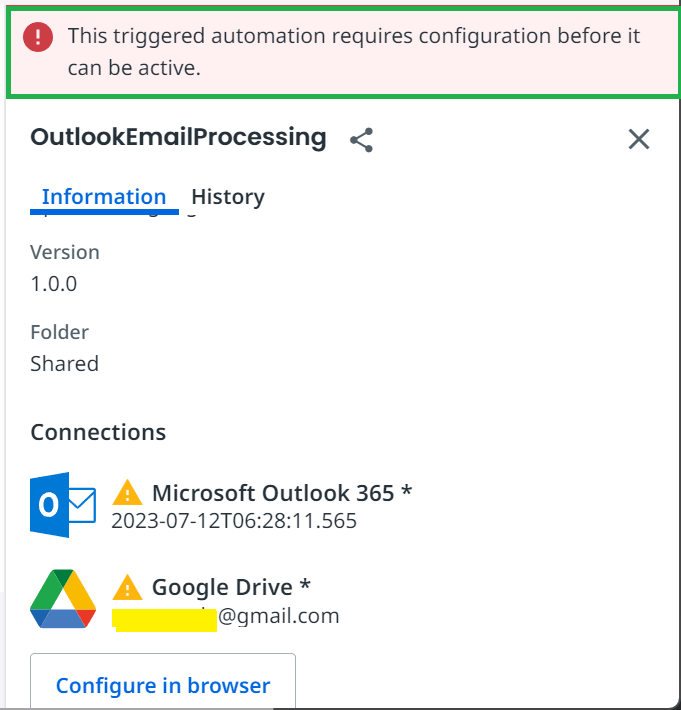681x710 pixels.
Task: Click the configuration required alert message
Action: coord(354,52)
